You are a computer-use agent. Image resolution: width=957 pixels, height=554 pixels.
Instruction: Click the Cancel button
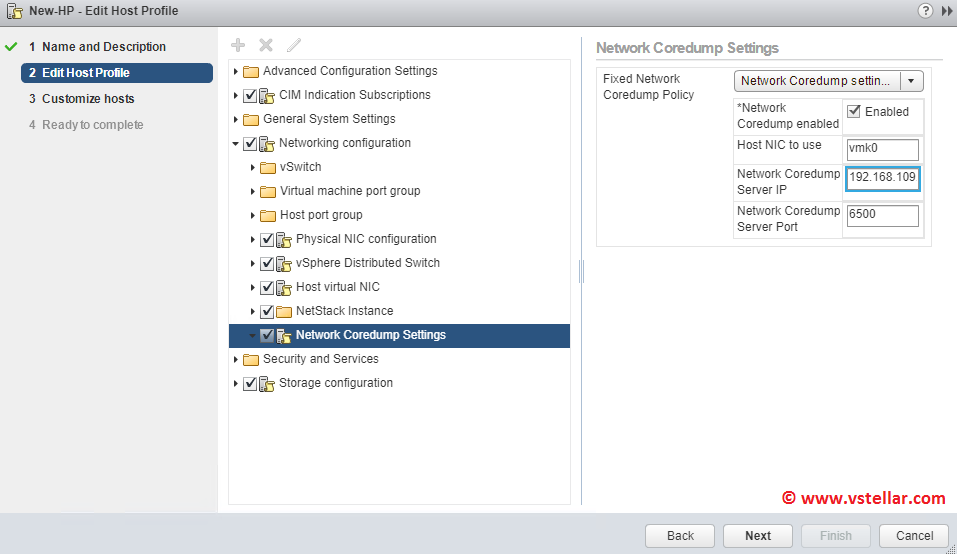pos(914,535)
